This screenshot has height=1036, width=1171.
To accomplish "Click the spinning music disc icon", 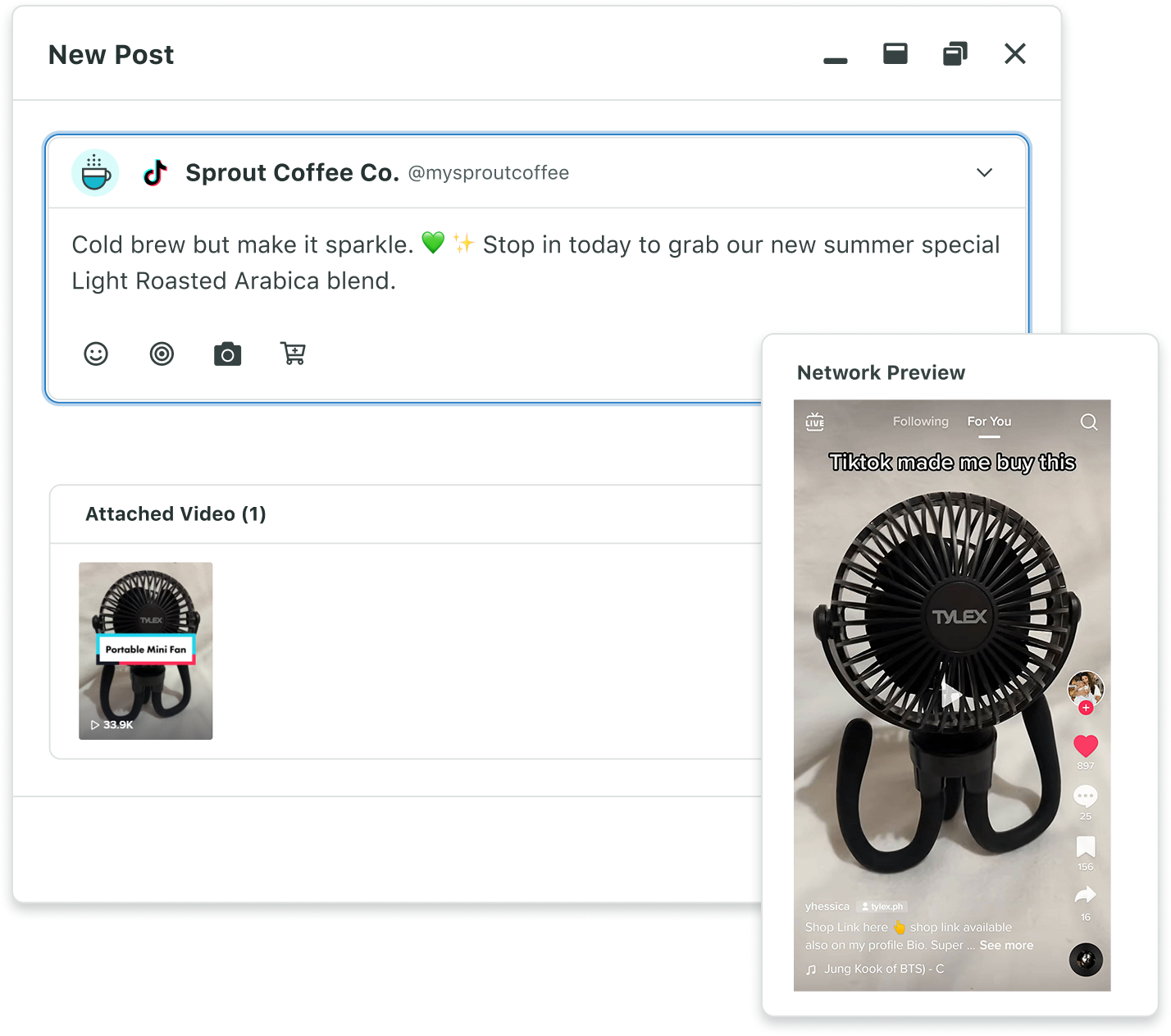I will (x=1086, y=960).
